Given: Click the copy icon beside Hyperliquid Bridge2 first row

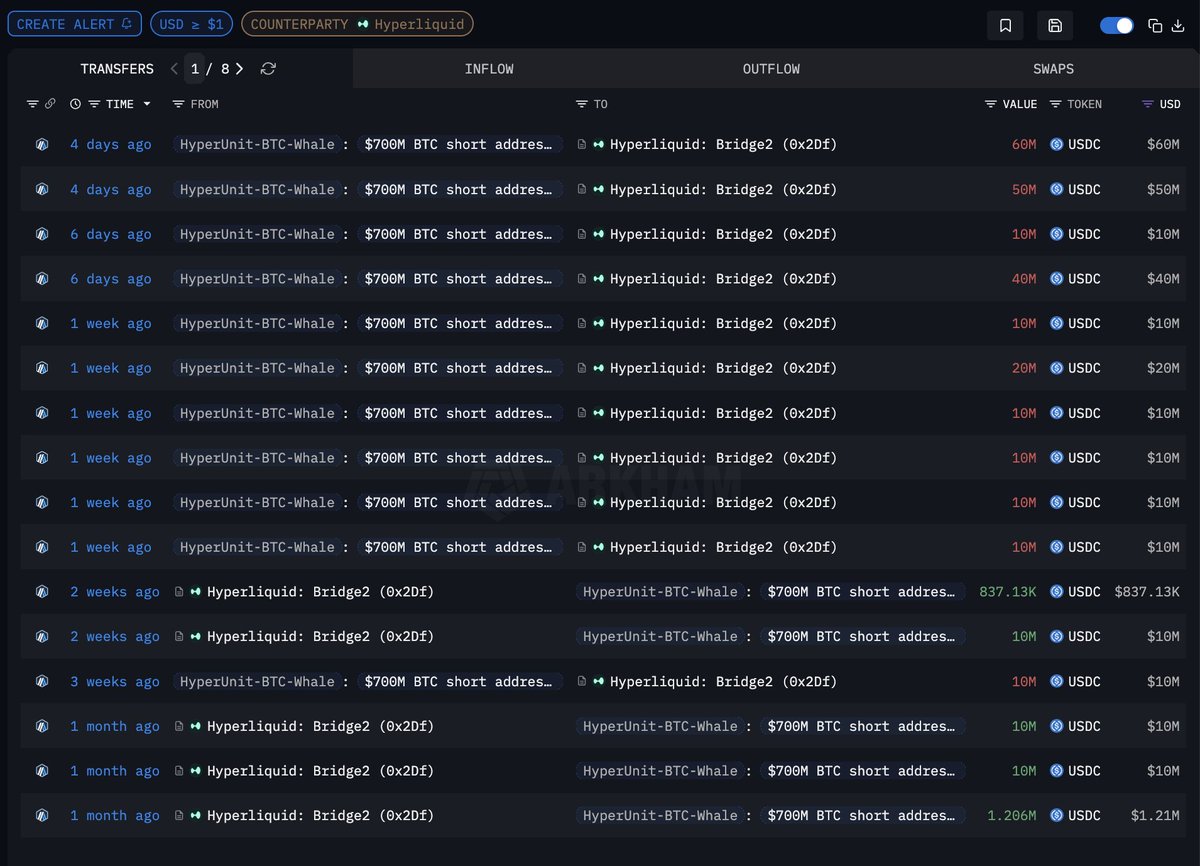Looking at the screenshot, I should [x=582, y=144].
